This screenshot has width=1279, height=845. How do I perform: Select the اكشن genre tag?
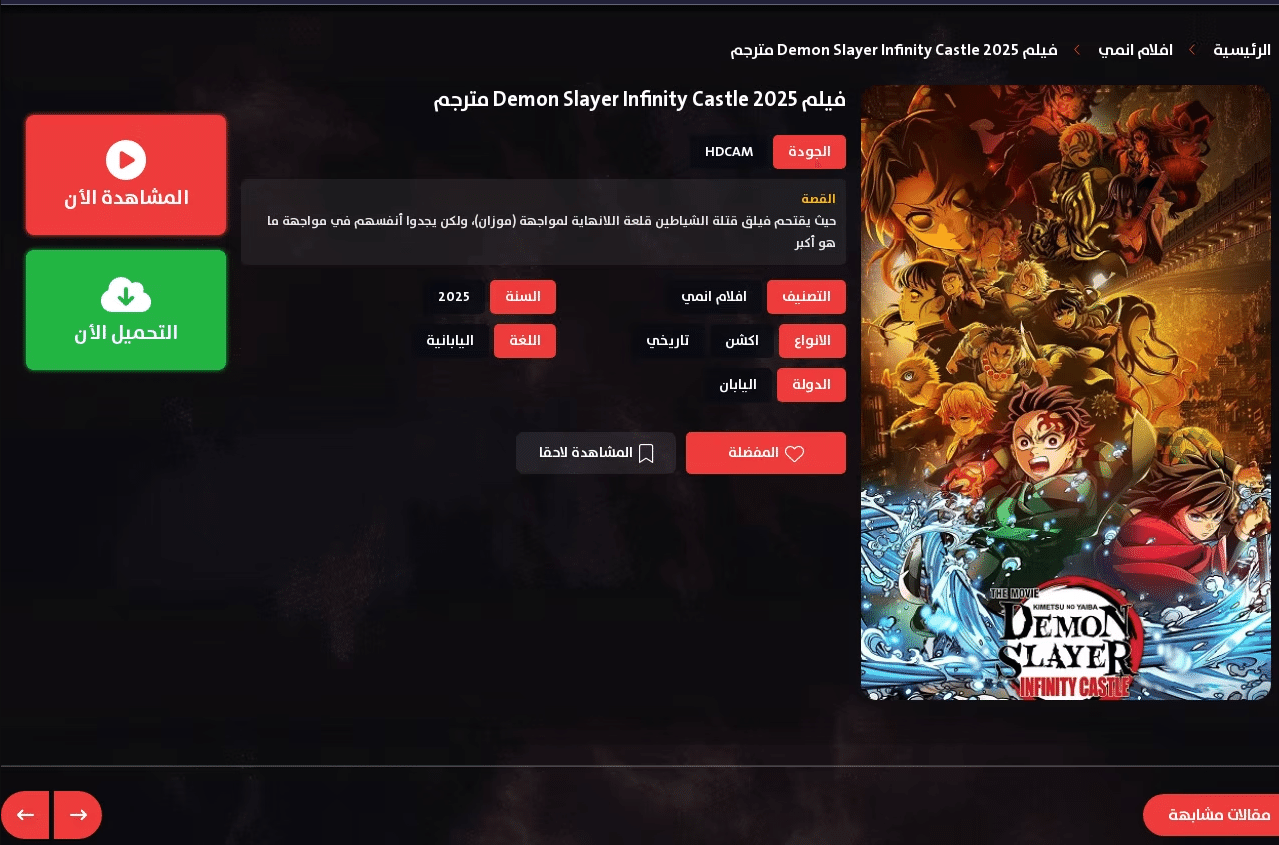click(741, 341)
